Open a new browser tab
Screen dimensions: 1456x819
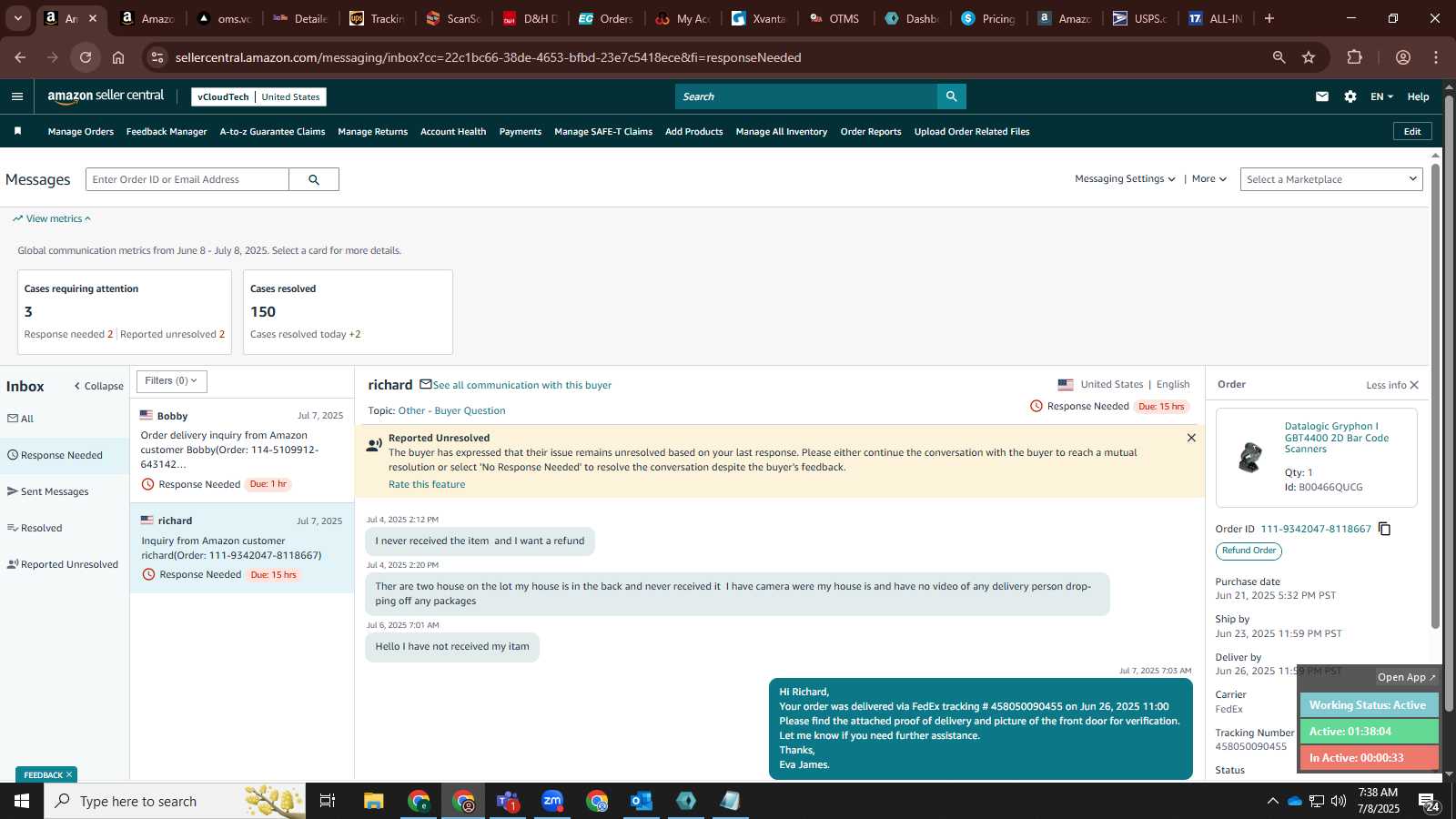coord(1269,18)
